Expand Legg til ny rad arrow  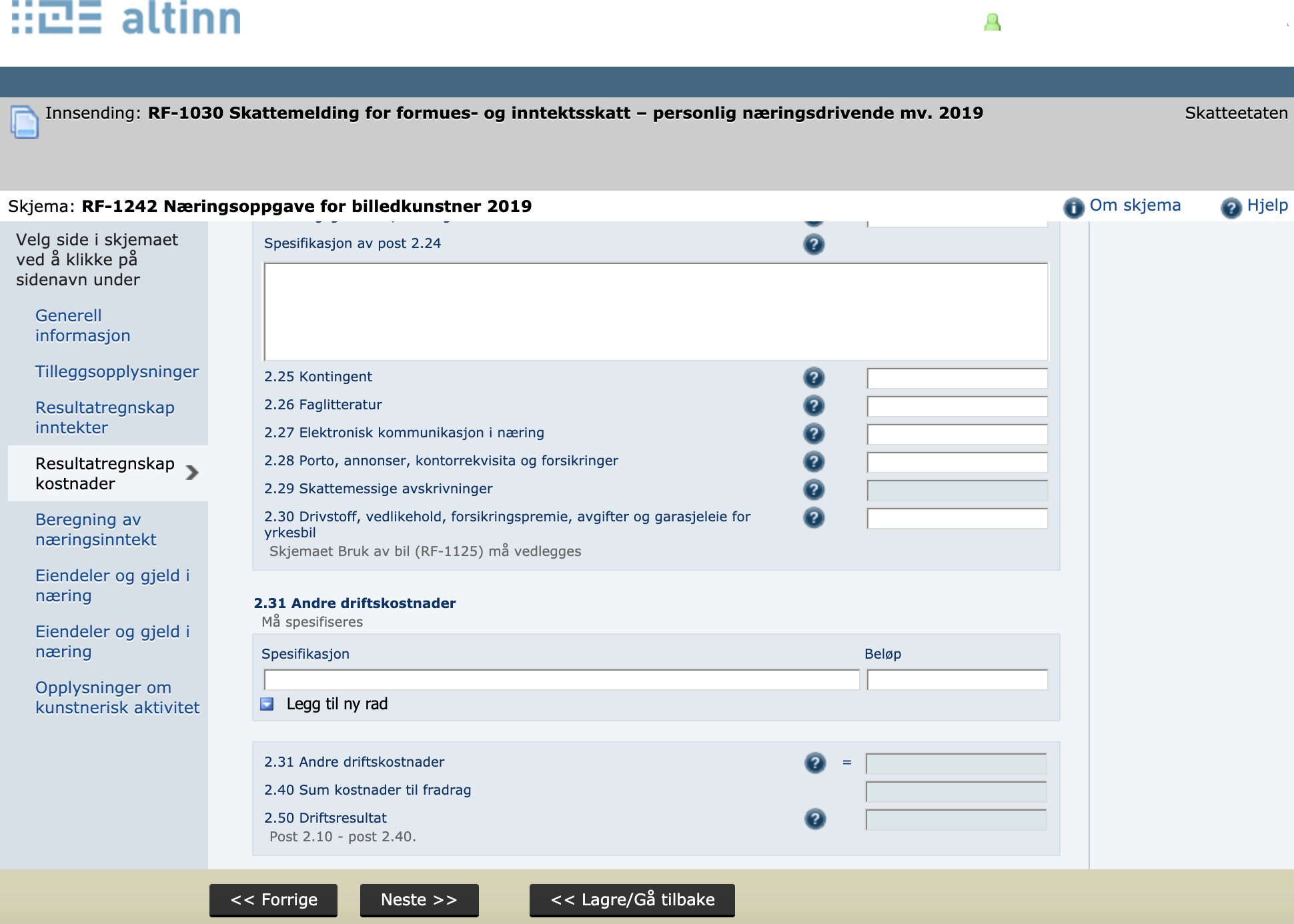pyautogui.click(x=267, y=704)
